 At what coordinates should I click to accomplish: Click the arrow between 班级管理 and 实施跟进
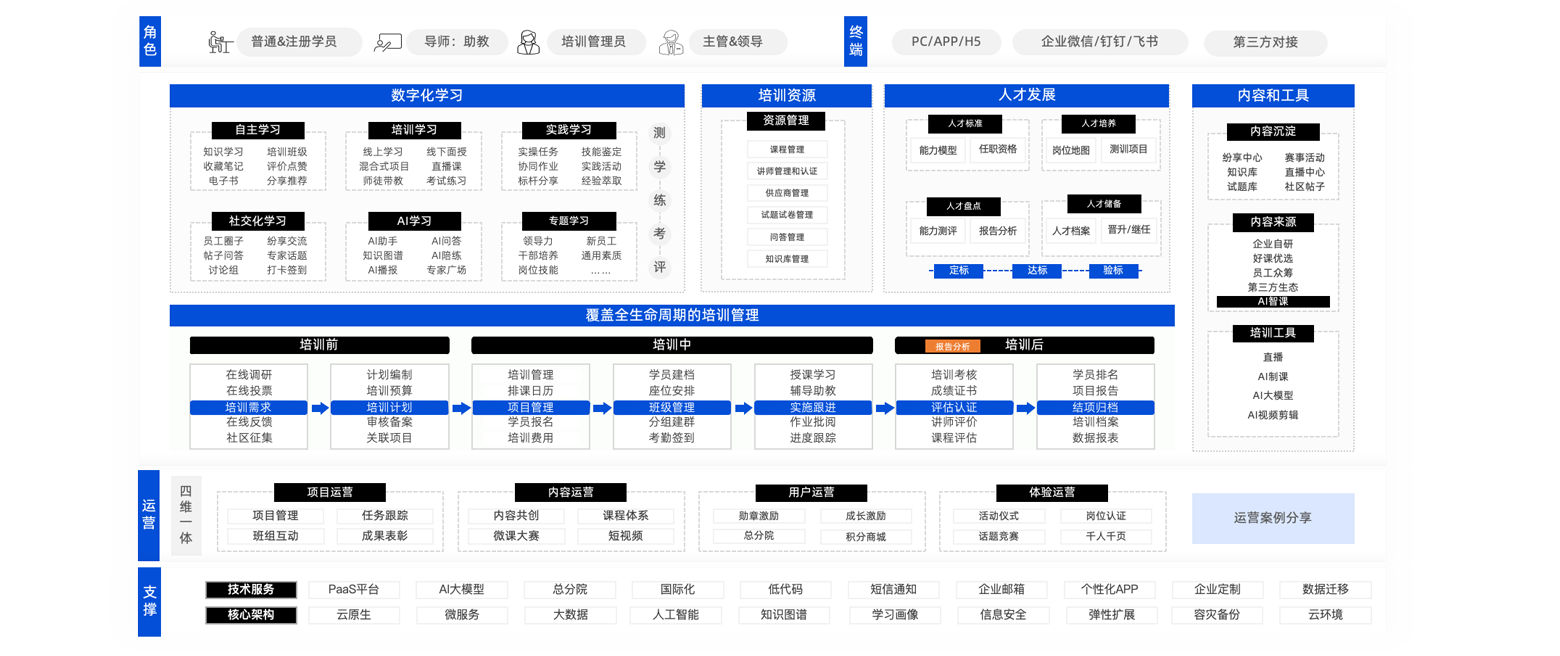743,408
